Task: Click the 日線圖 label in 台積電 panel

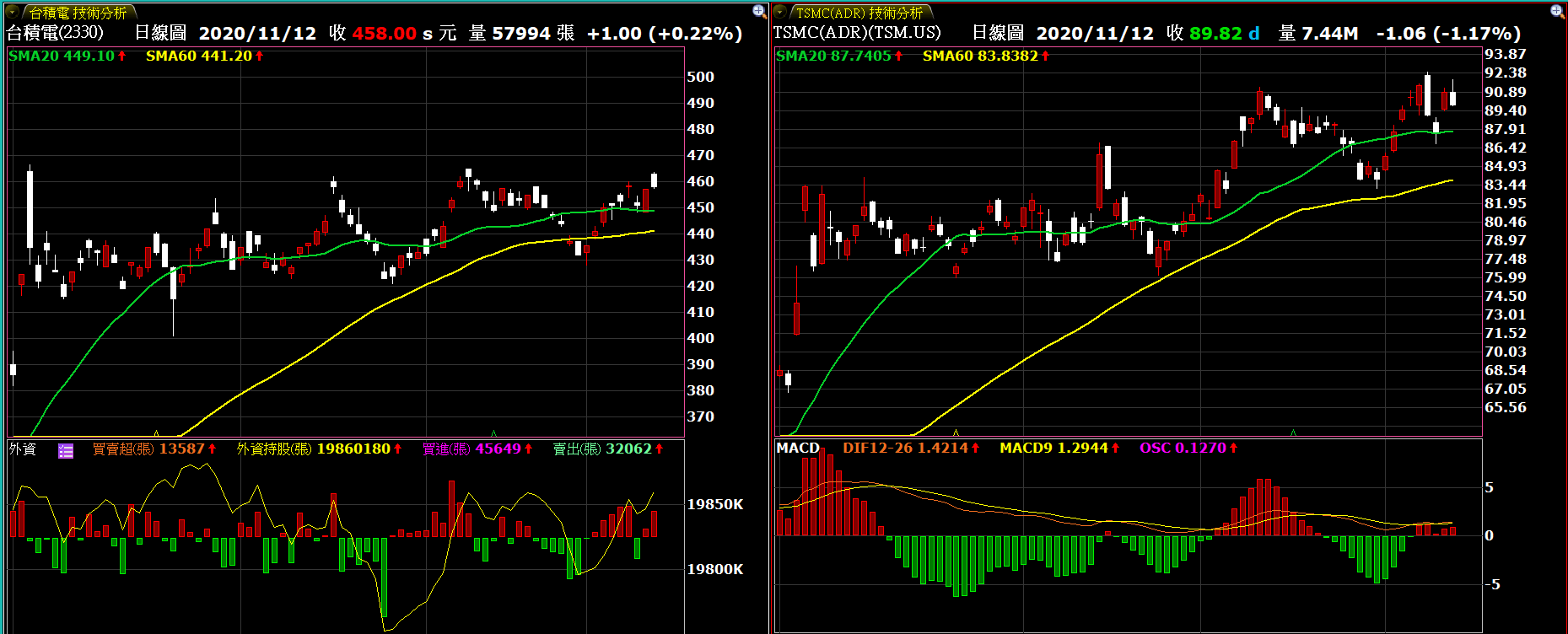Action: (x=160, y=33)
